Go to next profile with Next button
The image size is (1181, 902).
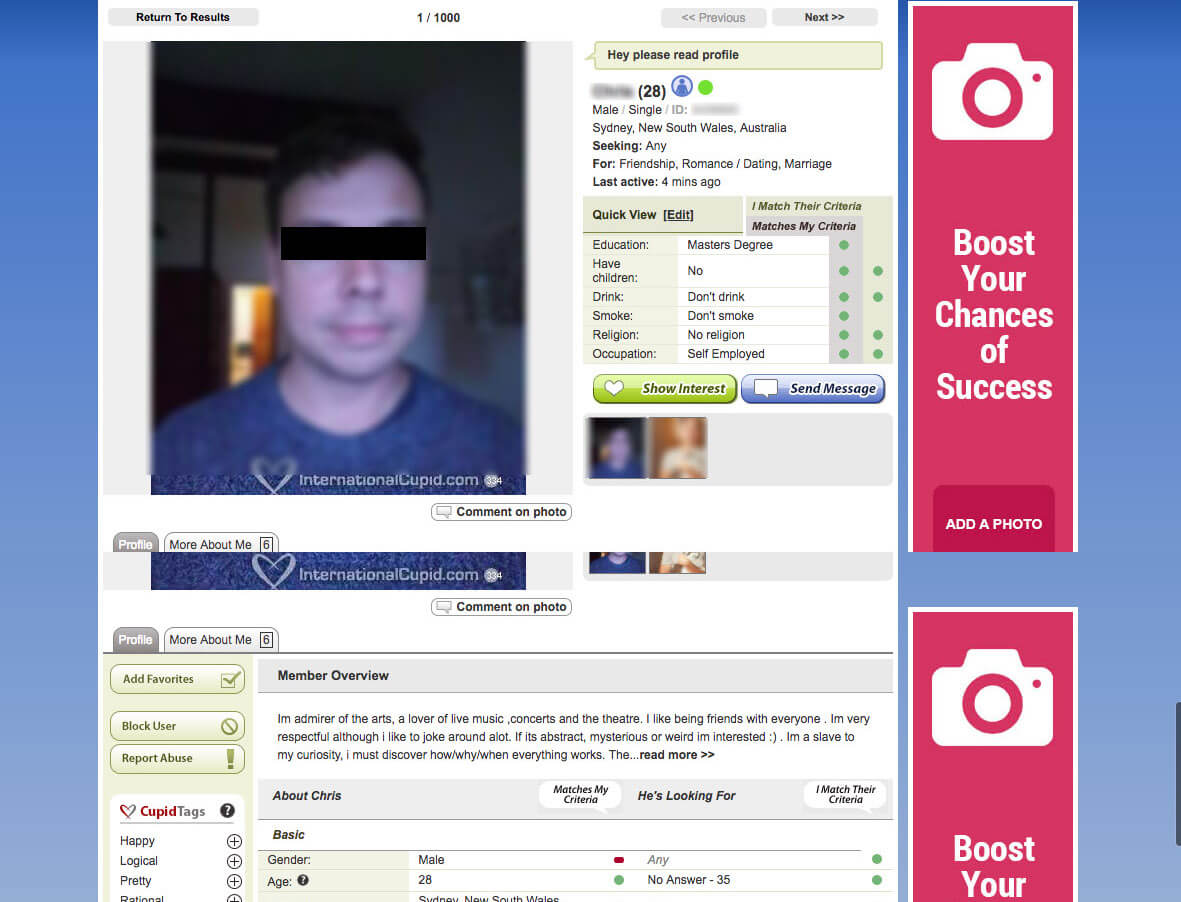tap(824, 17)
